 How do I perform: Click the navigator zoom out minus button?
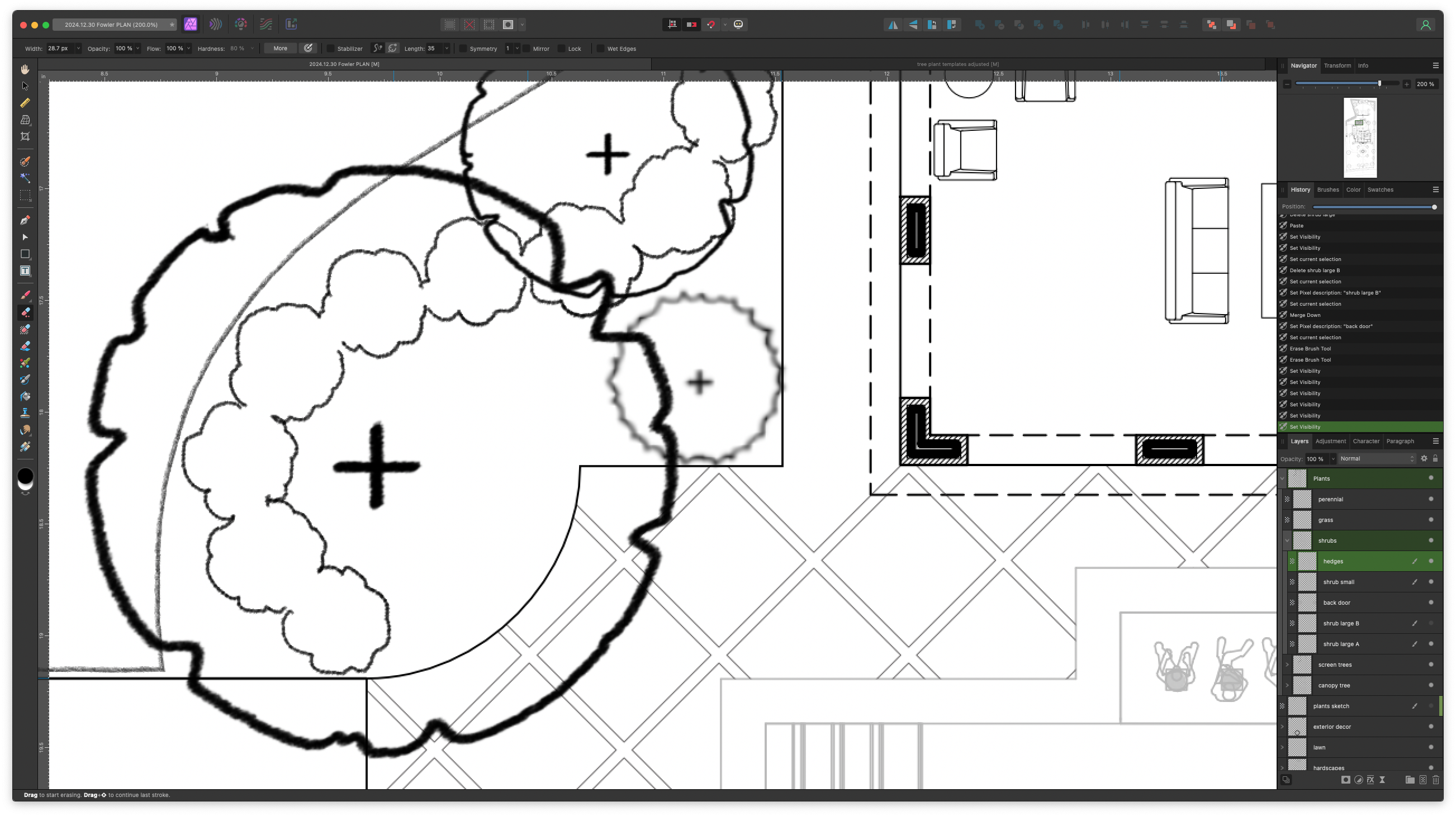[x=1287, y=84]
